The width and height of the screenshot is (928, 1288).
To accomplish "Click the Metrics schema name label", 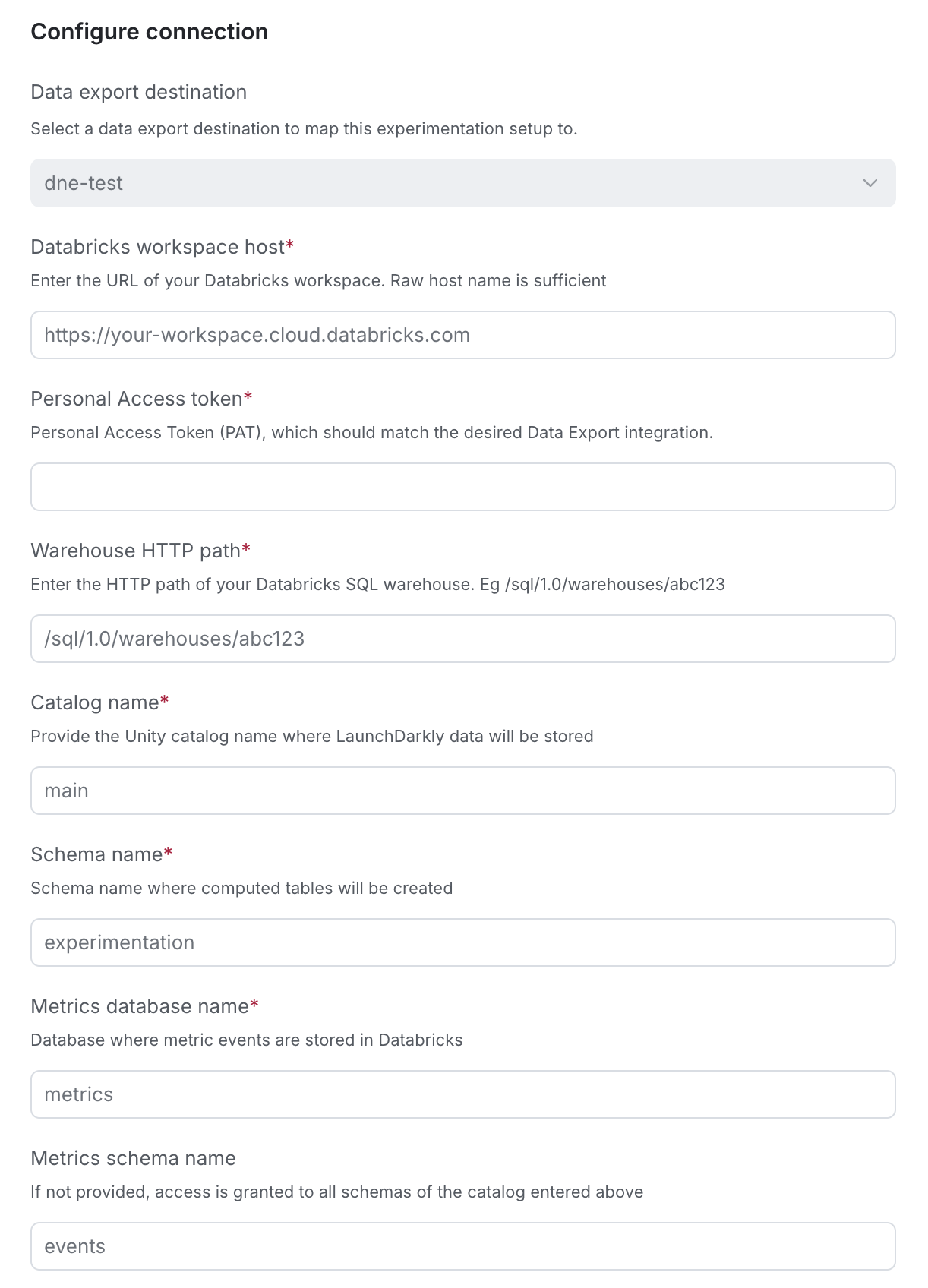I will pos(133,1159).
